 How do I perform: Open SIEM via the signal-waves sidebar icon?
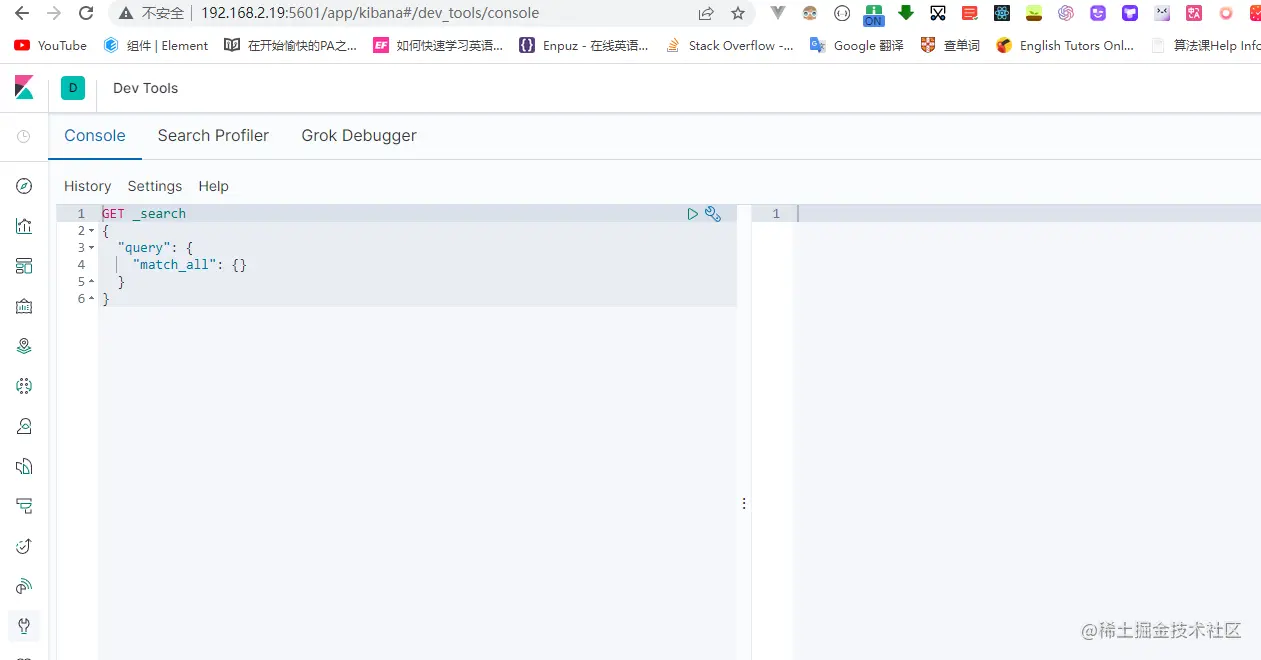coord(24,586)
